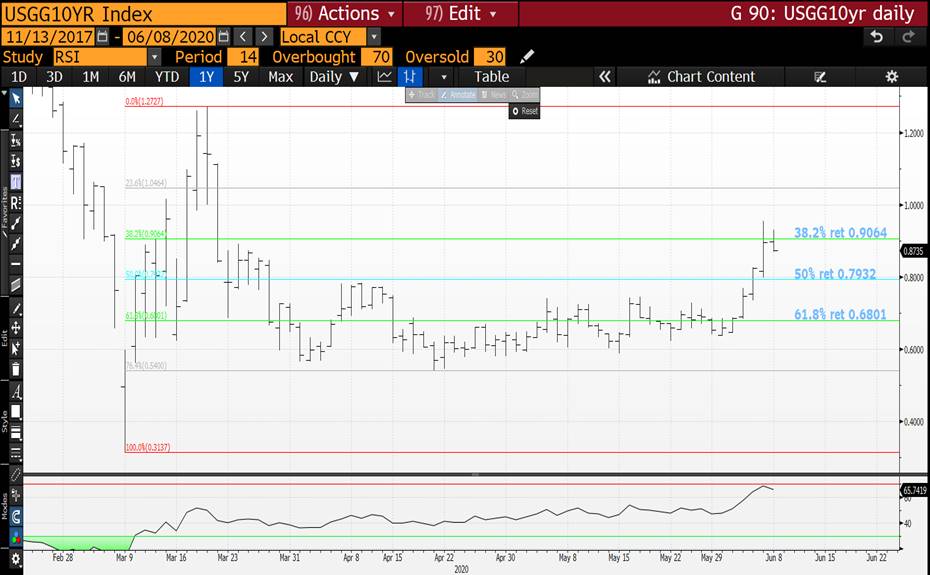Click the redo arrow icon
This screenshot has height=575, width=930.
click(908, 37)
